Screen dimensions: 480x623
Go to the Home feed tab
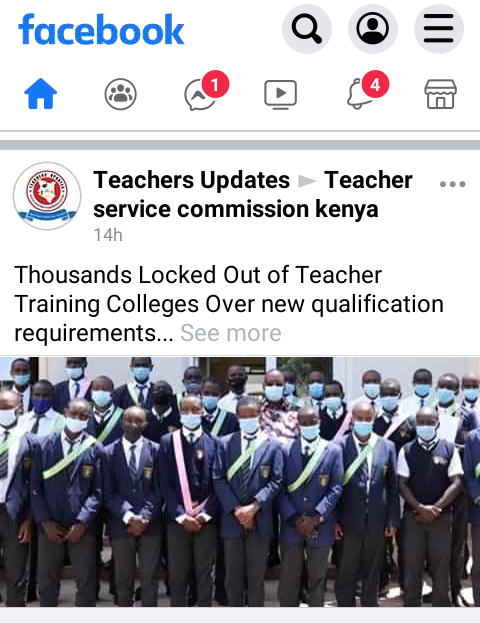41,94
